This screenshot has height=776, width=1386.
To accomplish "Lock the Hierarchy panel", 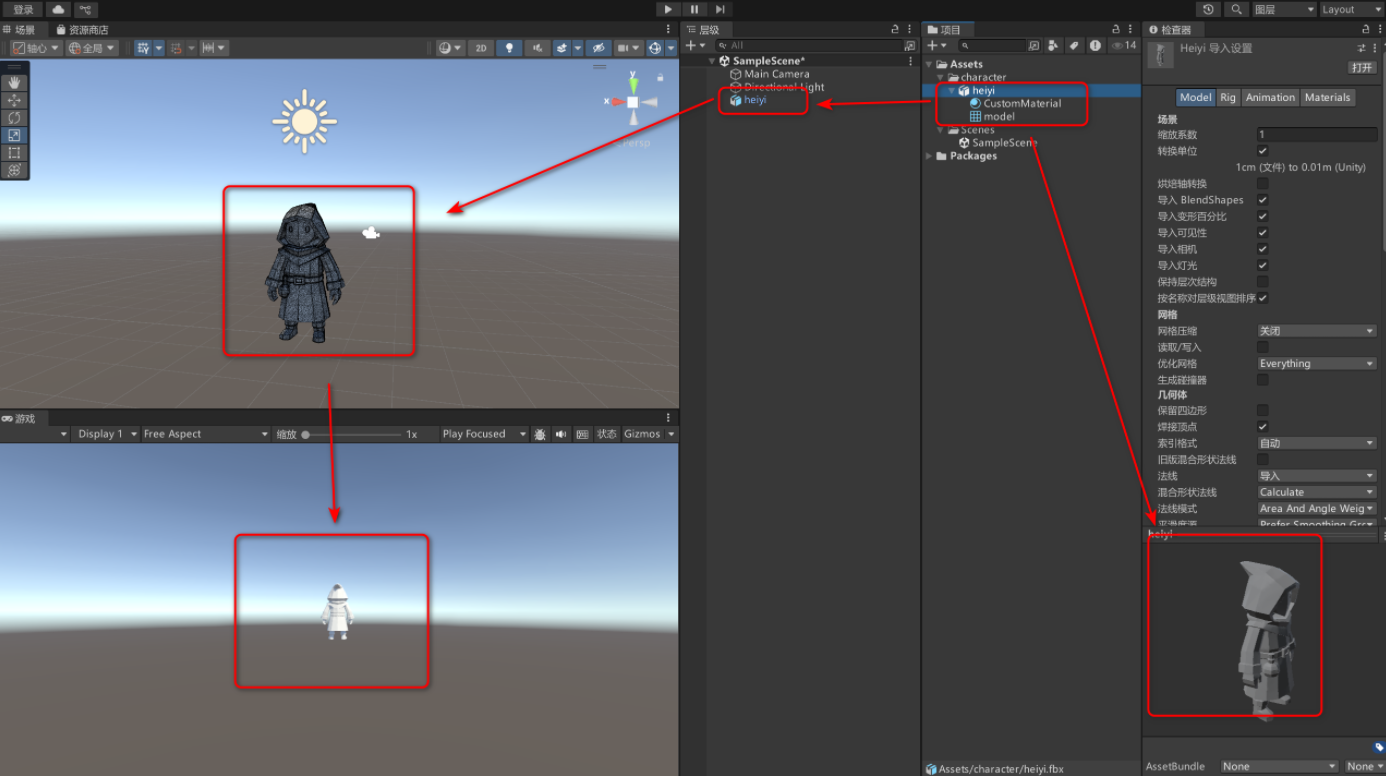I will [895, 30].
